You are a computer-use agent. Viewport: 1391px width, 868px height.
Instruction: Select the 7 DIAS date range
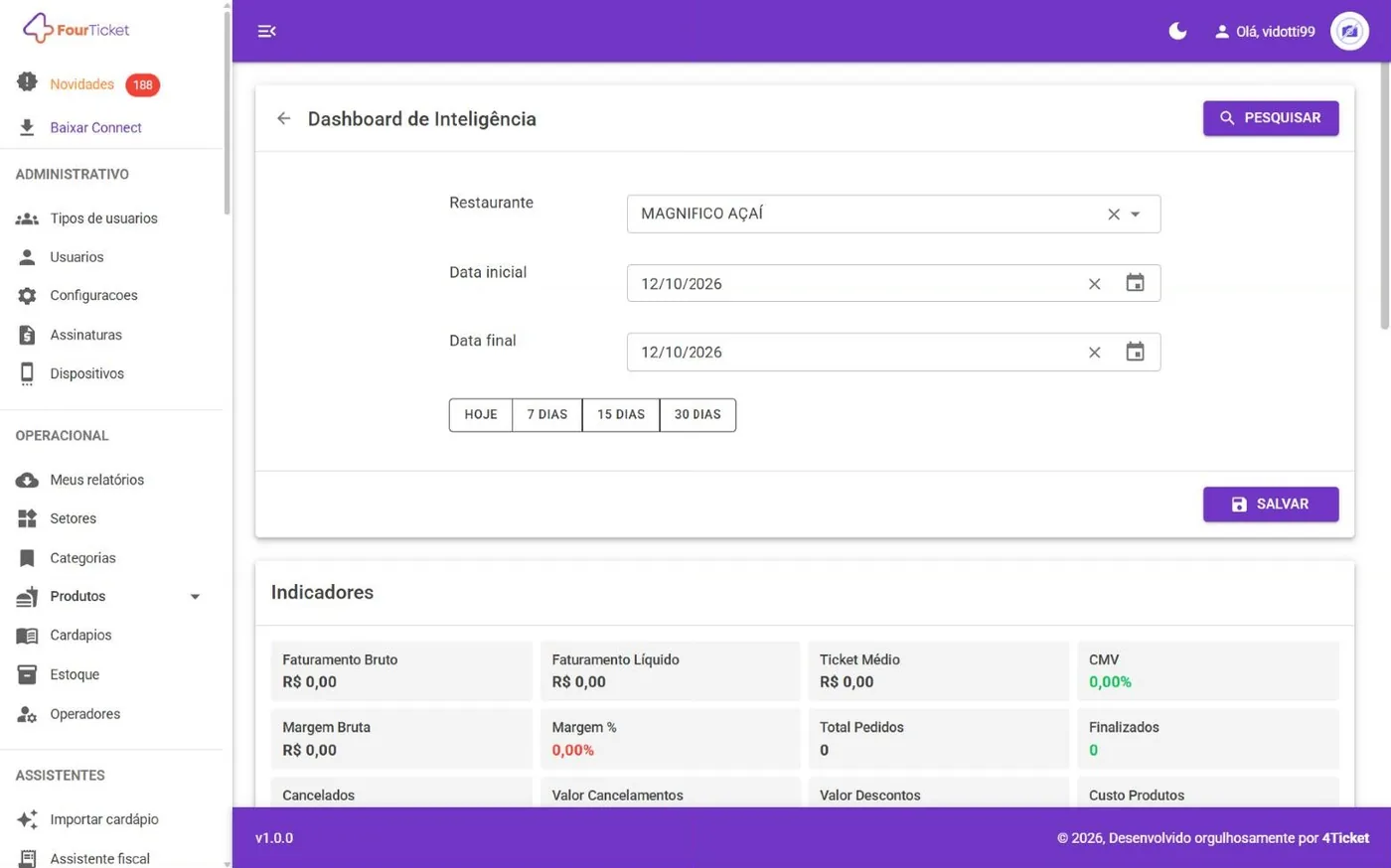point(547,415)
